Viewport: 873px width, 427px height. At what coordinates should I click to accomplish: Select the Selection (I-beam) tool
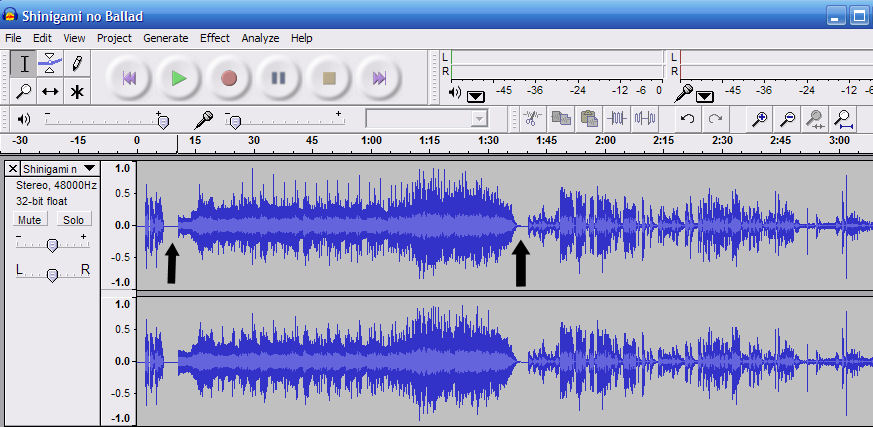point(23,64)
